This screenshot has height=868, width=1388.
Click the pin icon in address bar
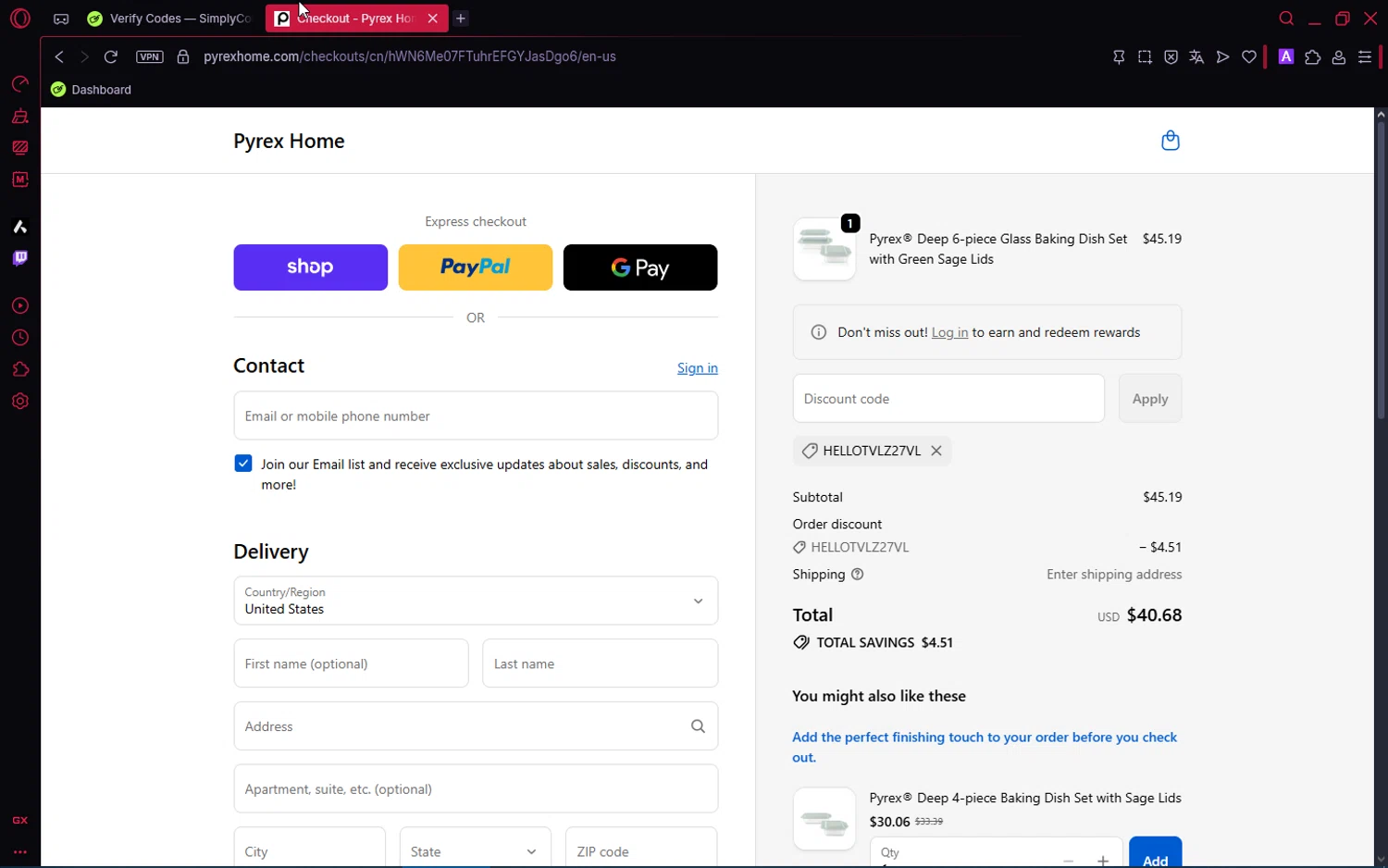tap(1119, 57)
